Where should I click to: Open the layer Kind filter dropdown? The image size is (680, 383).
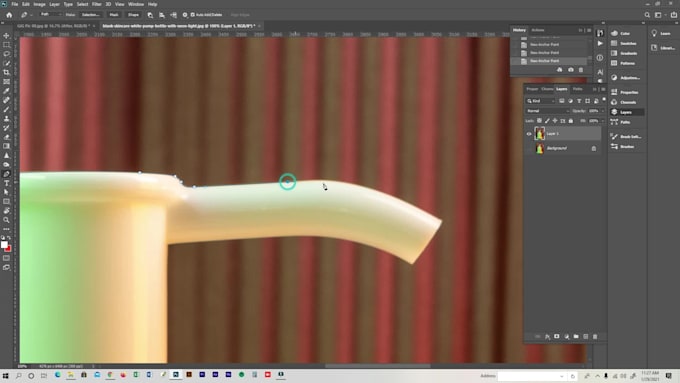[540, 101]
